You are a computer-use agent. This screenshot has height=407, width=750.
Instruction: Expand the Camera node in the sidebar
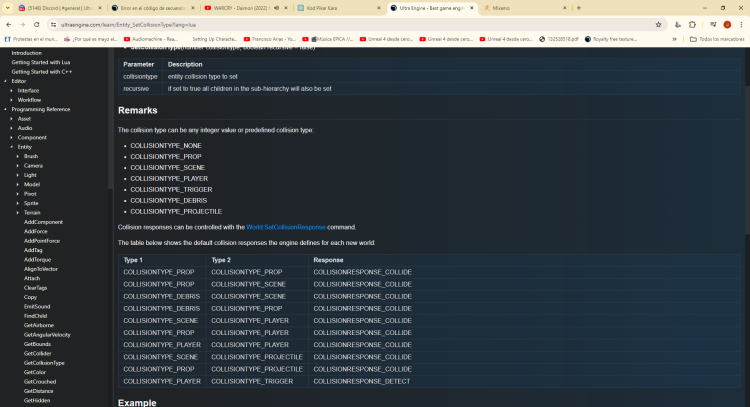[18, 165]
